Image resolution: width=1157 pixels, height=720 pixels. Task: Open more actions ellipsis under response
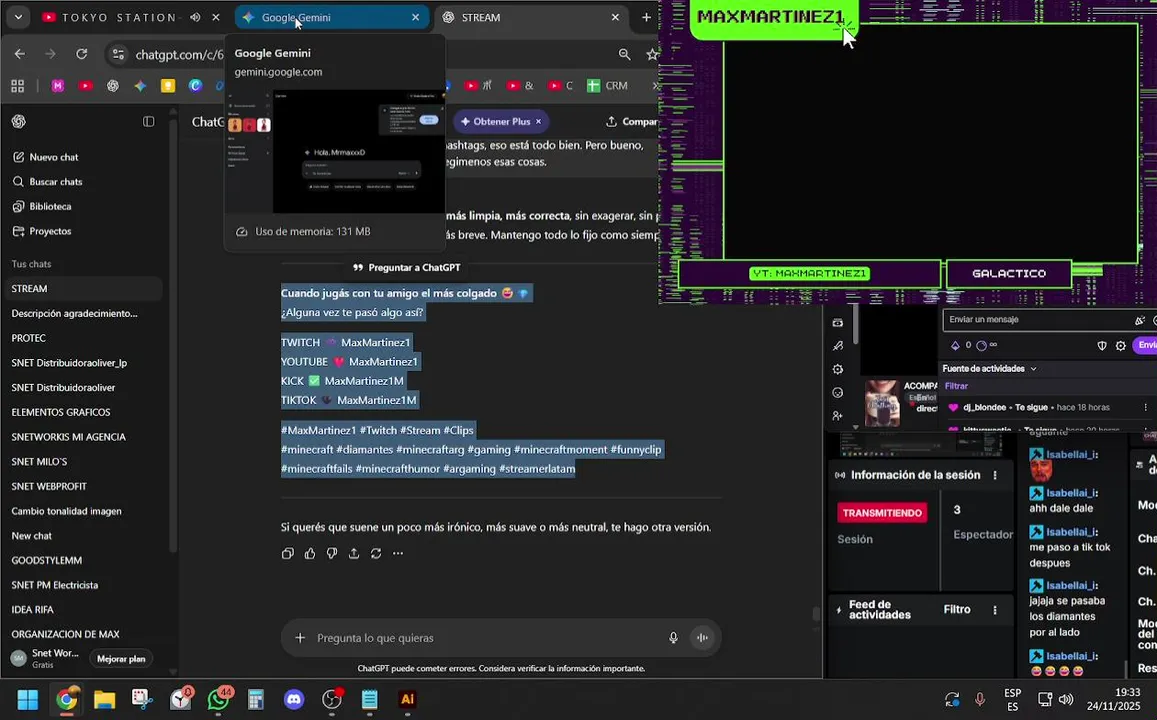[398, 553]
